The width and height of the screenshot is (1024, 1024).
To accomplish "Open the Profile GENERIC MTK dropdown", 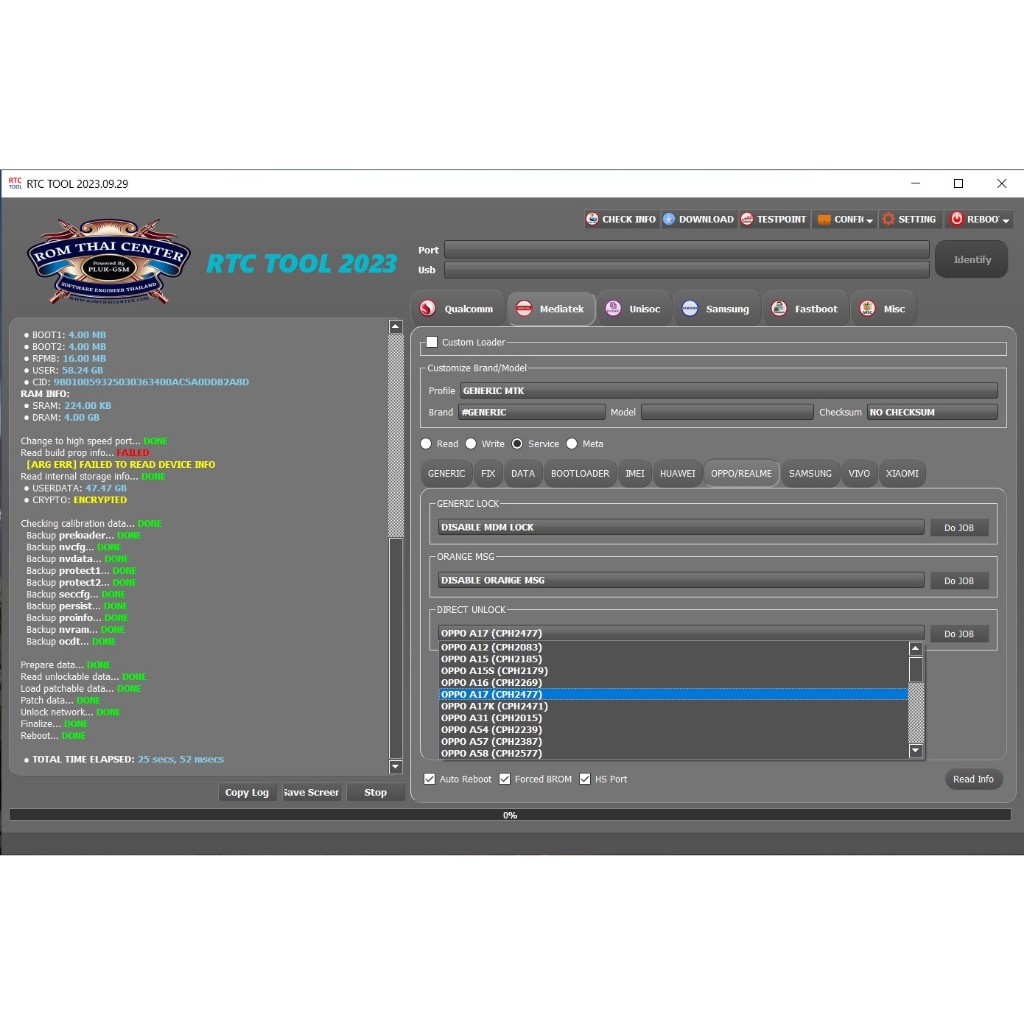I will click(728, 391).
